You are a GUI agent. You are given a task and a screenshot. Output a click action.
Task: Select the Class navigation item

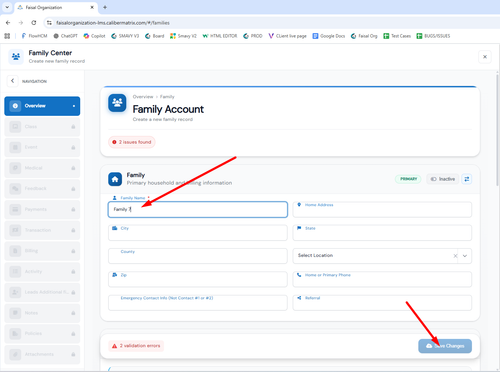(x=42, y=127)
